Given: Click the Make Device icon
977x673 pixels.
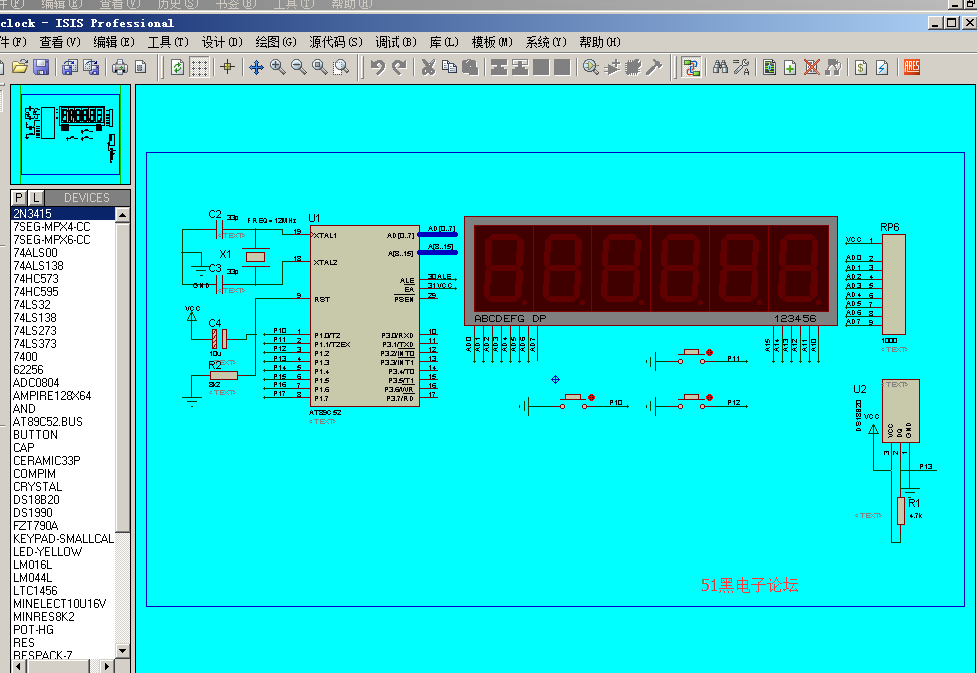Looking at the screenshot, I should click(x=612, y=67).
